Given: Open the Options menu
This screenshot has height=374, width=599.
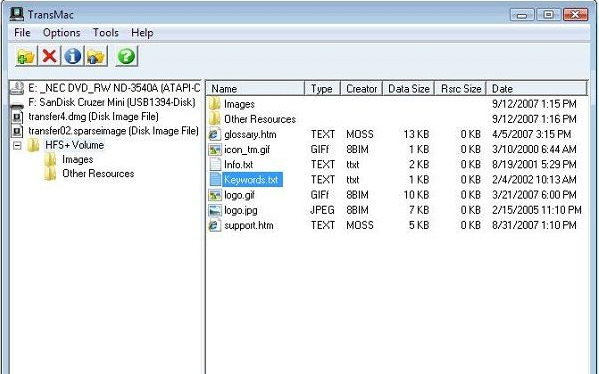Looking at the screenshot, I should (x=62, y=33).
